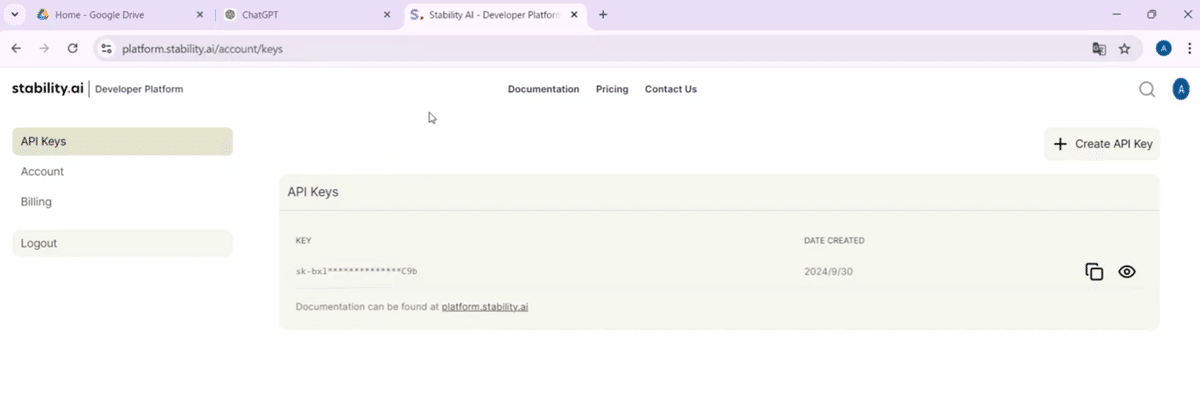Switch to the ChatGPT tab

click(x=300, y=15)
